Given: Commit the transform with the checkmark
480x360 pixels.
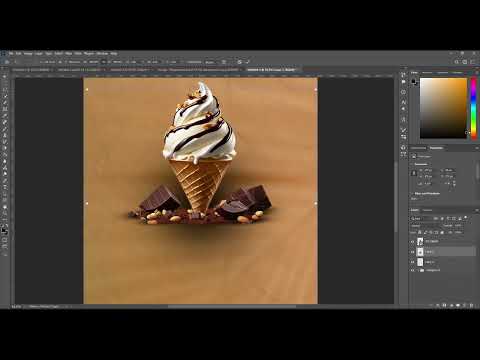Looking at the screenshot, I should (x=248, y=62).
